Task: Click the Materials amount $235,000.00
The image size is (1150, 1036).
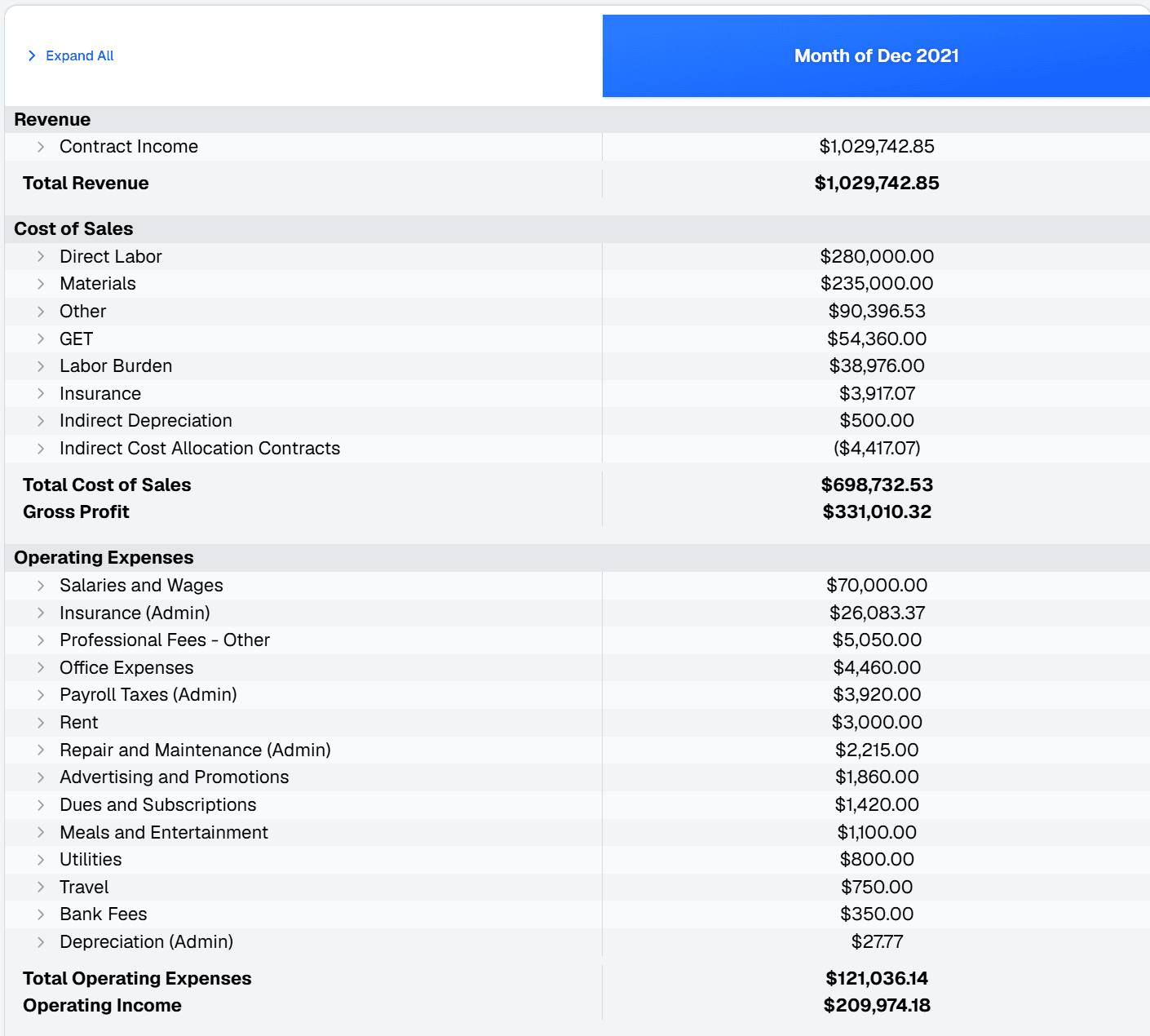Action: (x=877, y=284)
